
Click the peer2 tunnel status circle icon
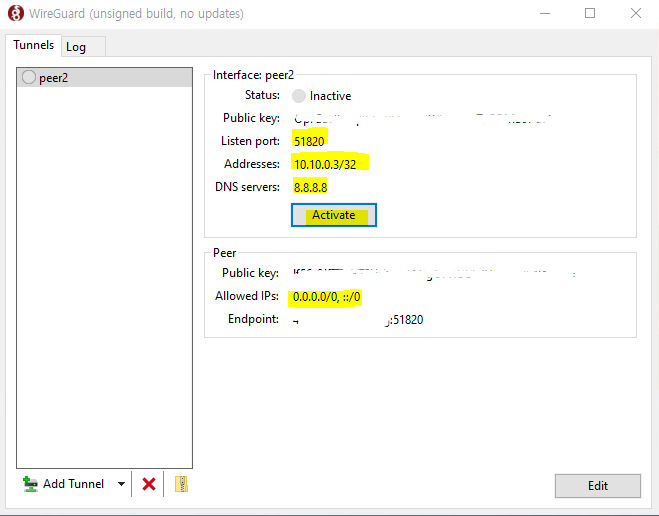point(29,77)
